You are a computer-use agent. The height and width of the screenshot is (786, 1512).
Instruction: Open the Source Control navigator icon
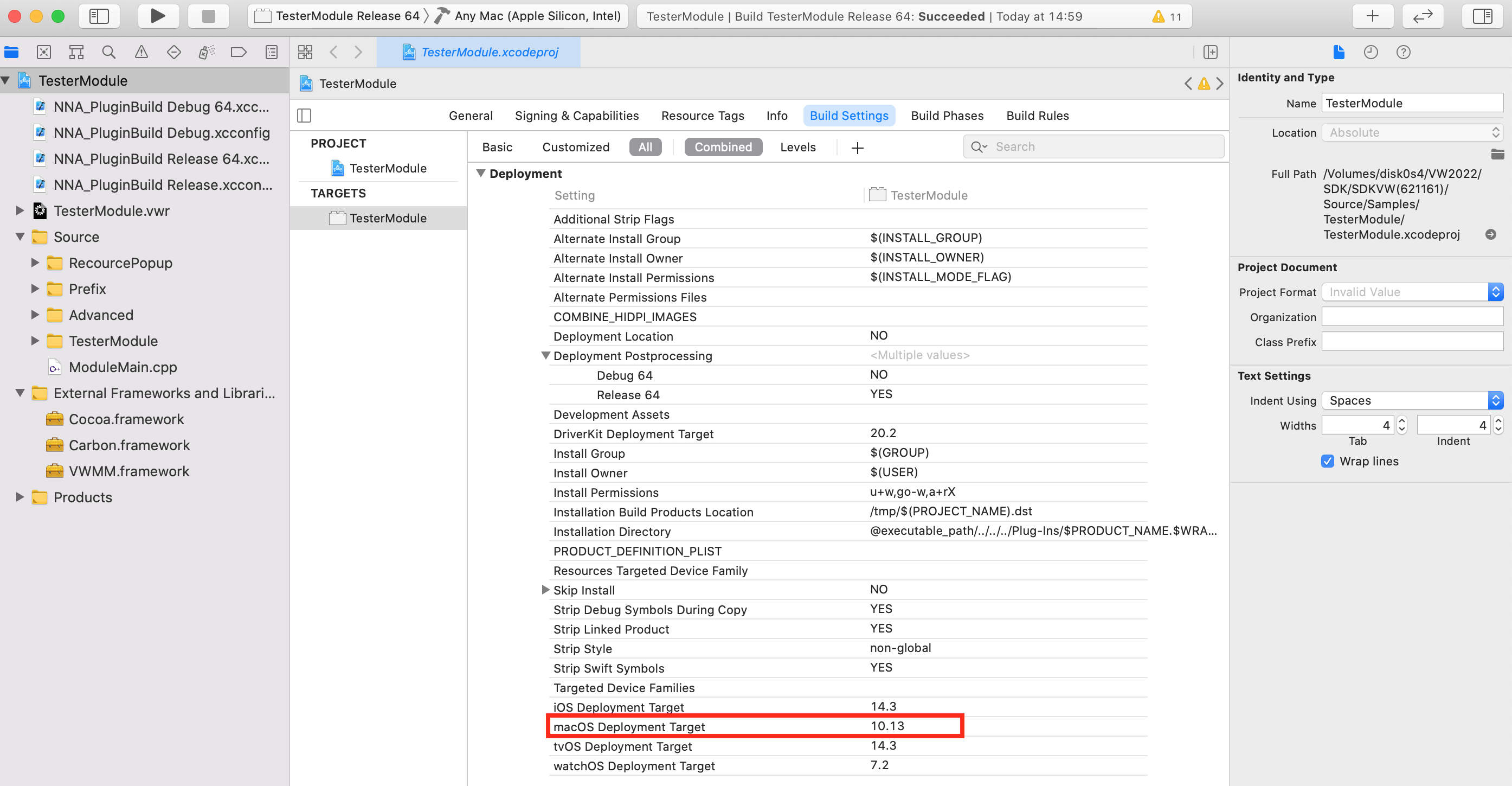click(44, 52)
